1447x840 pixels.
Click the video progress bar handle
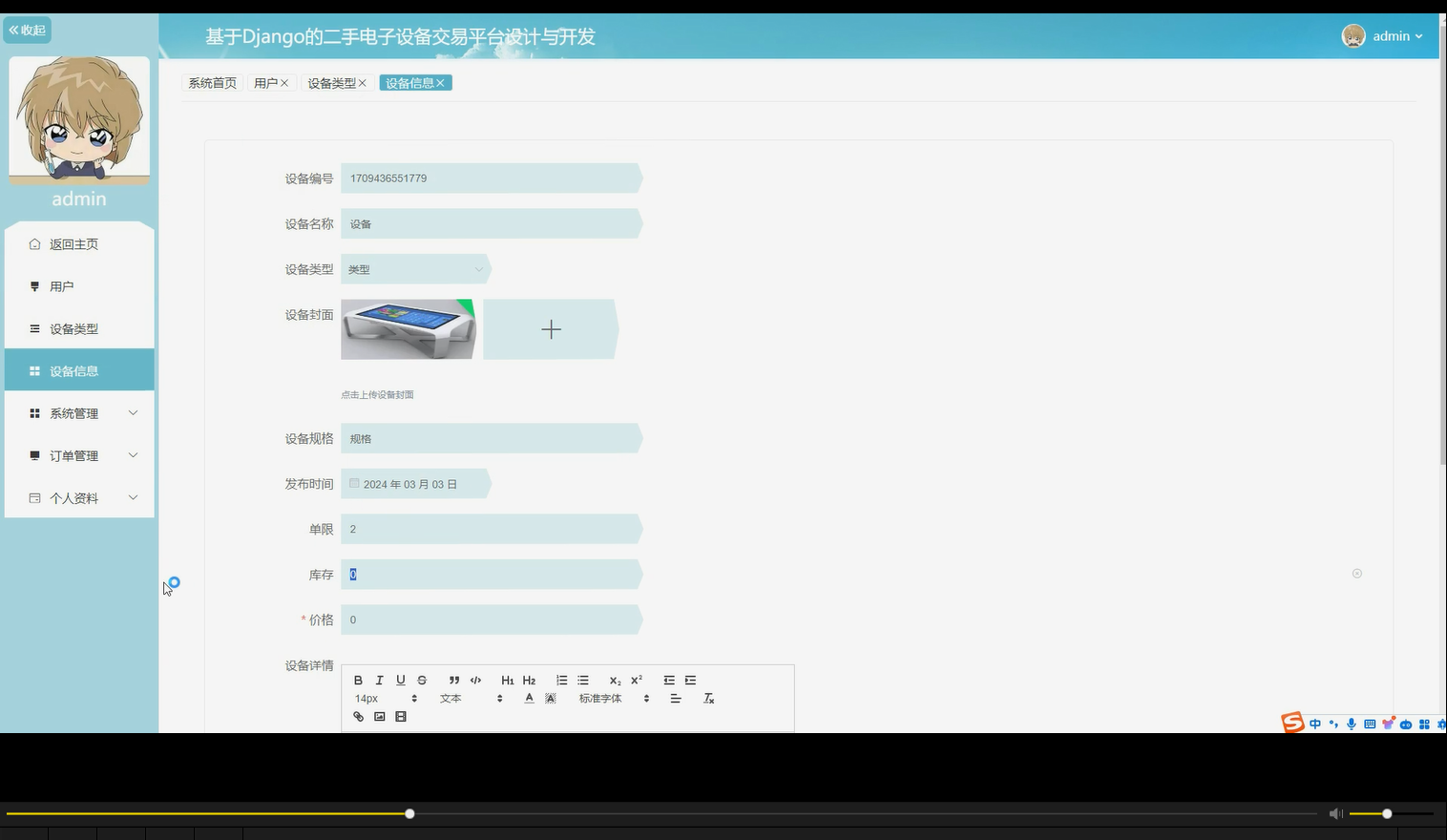tap(409, 813)
